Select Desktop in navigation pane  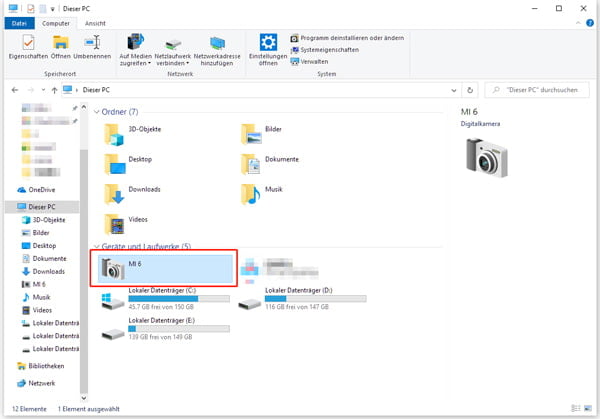39,246
